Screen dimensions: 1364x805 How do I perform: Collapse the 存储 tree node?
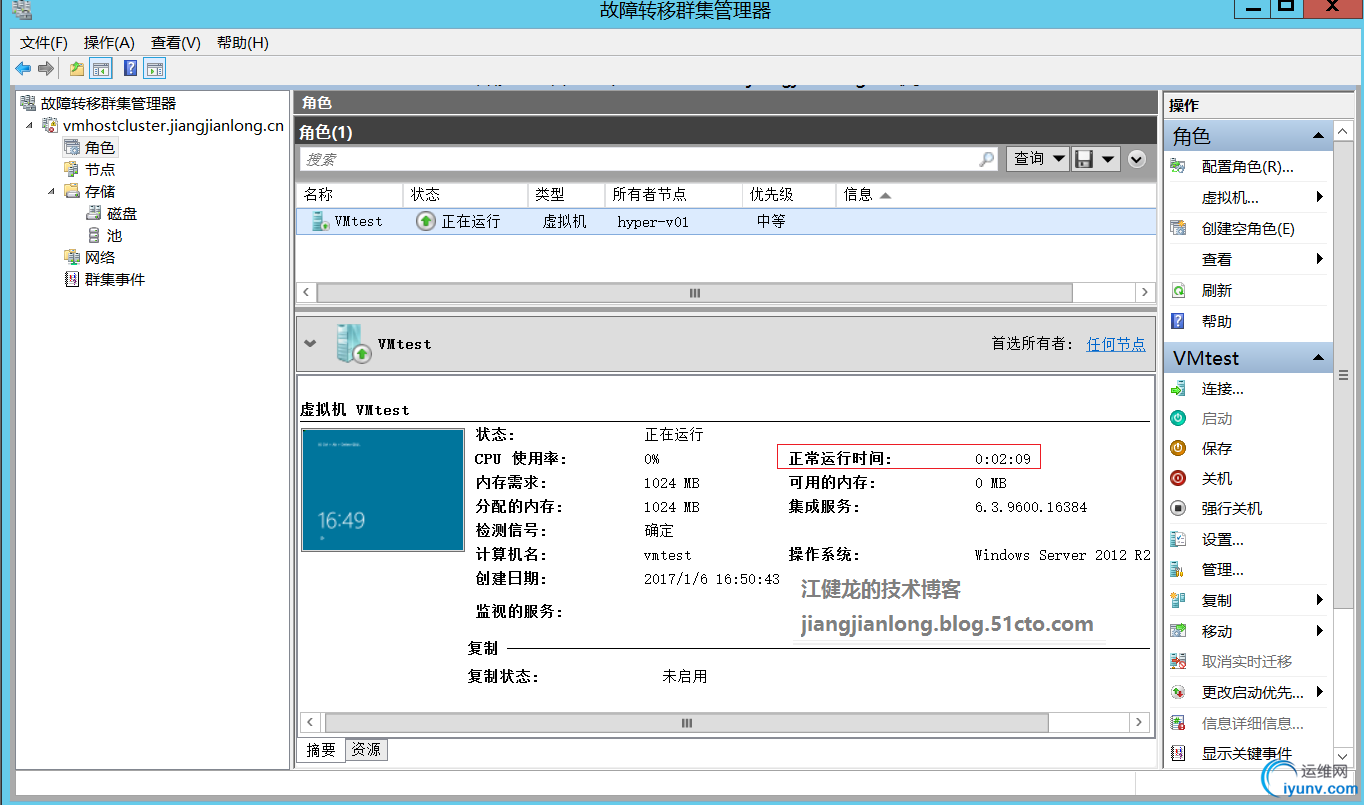pyautogui.click(x=52, y=191)
